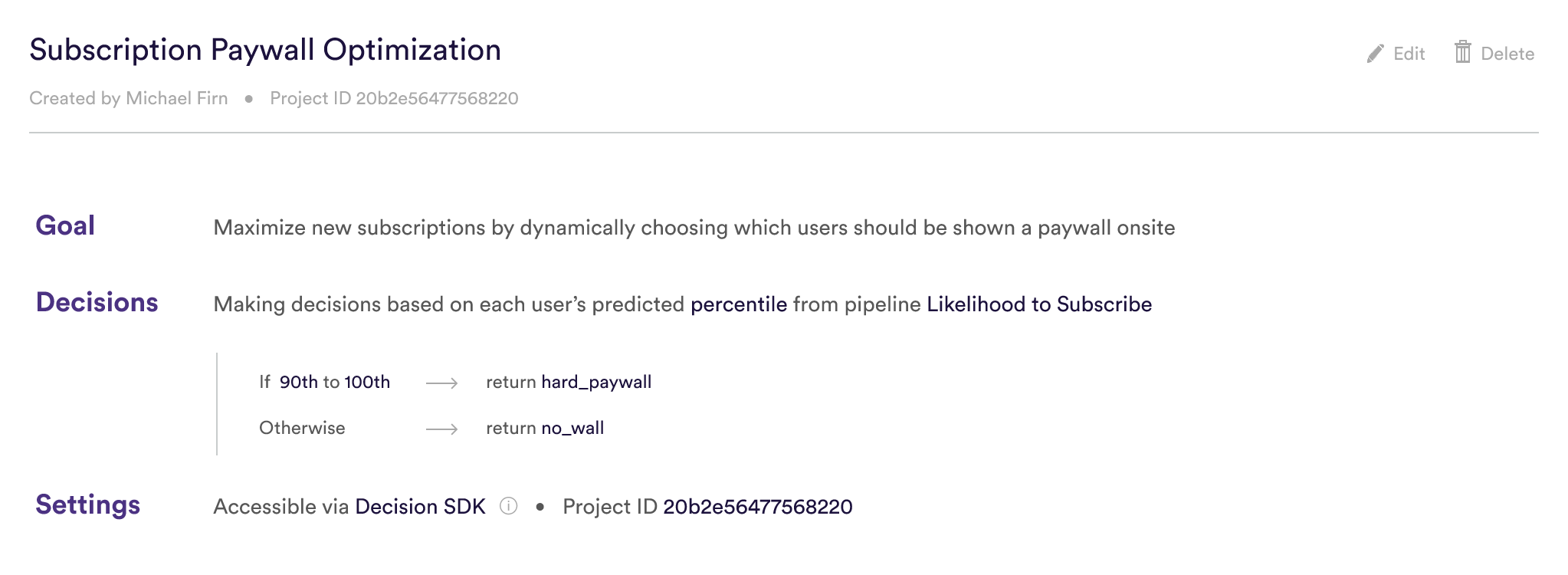
Task: Click the Settings section heading
Action: tap(87, 504)
